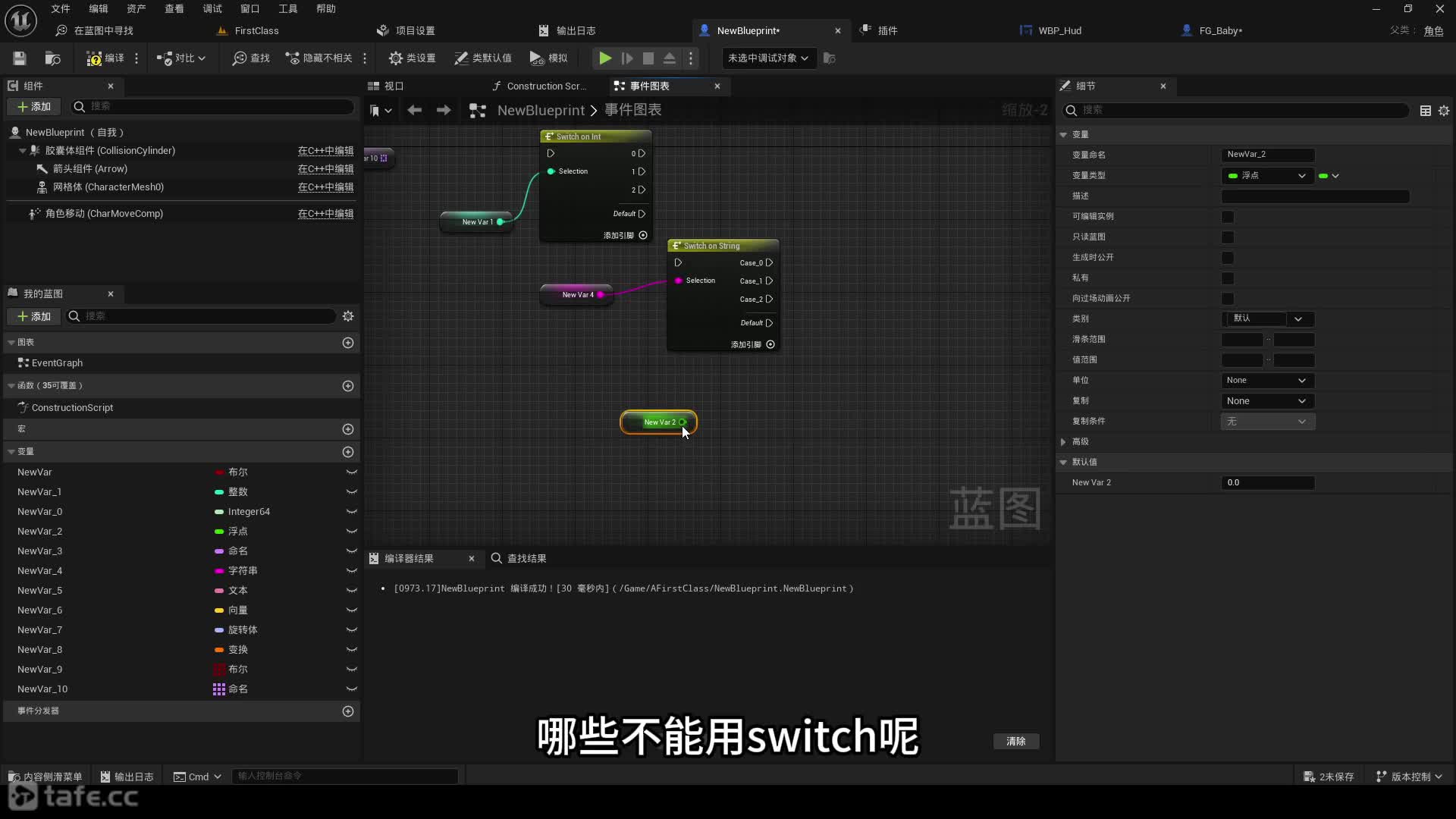Open 复制 None dropdown

[x=1267, y=401]
